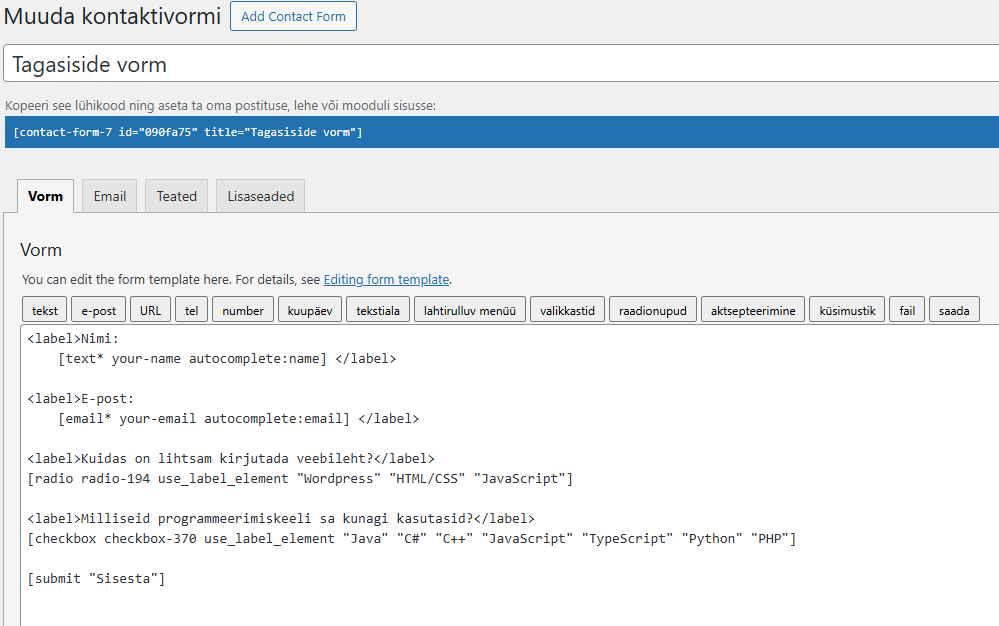
Task: Insert a tel field tag
Action: coord(191,311)
